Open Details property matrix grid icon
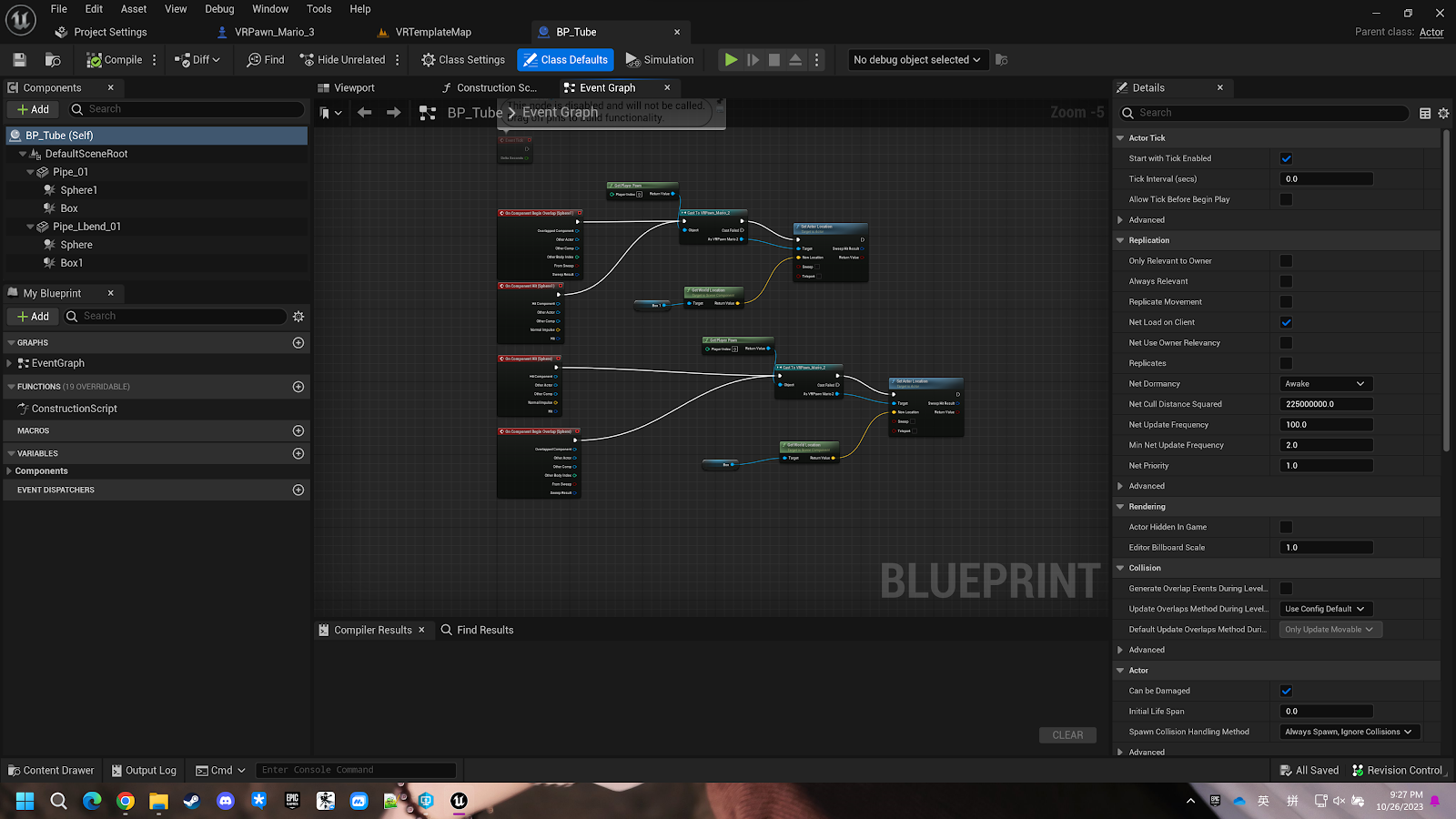 tap(1425, 113)
